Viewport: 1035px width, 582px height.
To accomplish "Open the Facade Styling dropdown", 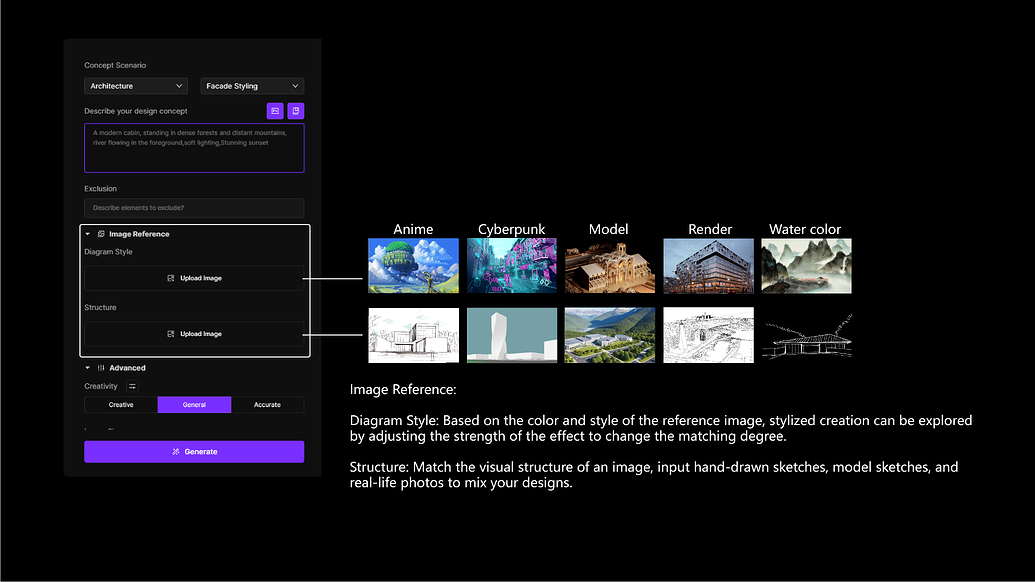I will (x=251, y=85).
